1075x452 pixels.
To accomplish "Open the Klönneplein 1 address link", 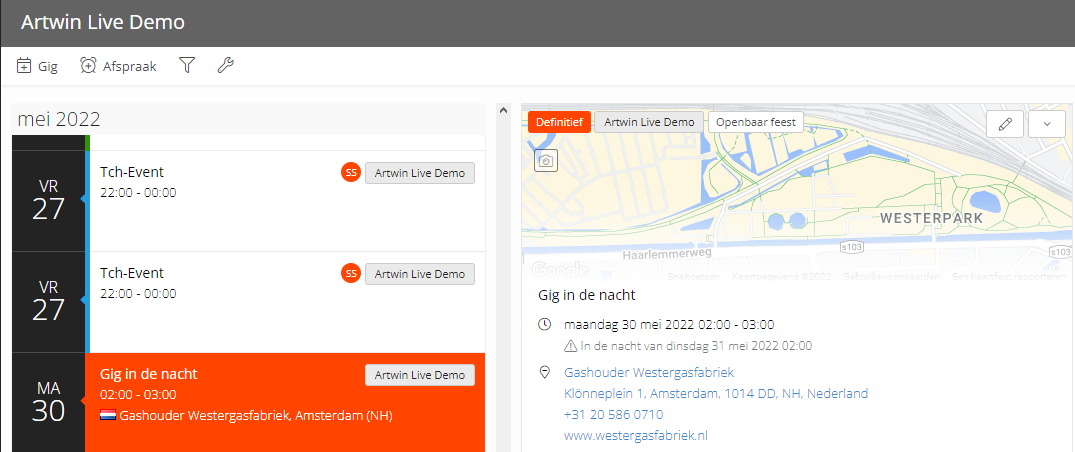I will (x=716, y=394).
